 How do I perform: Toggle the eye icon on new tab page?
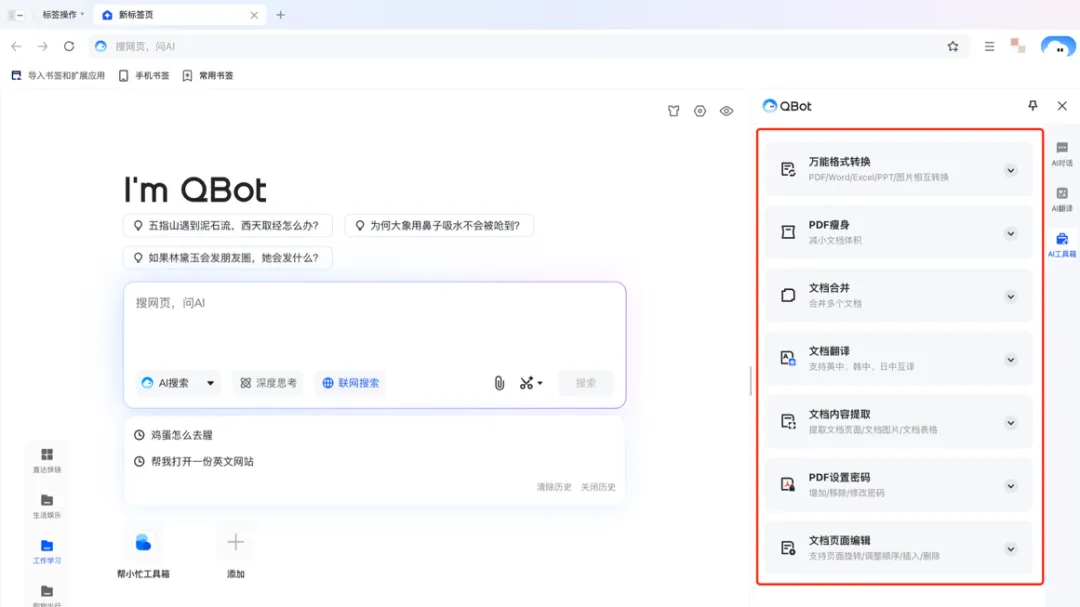click(726, 111)
